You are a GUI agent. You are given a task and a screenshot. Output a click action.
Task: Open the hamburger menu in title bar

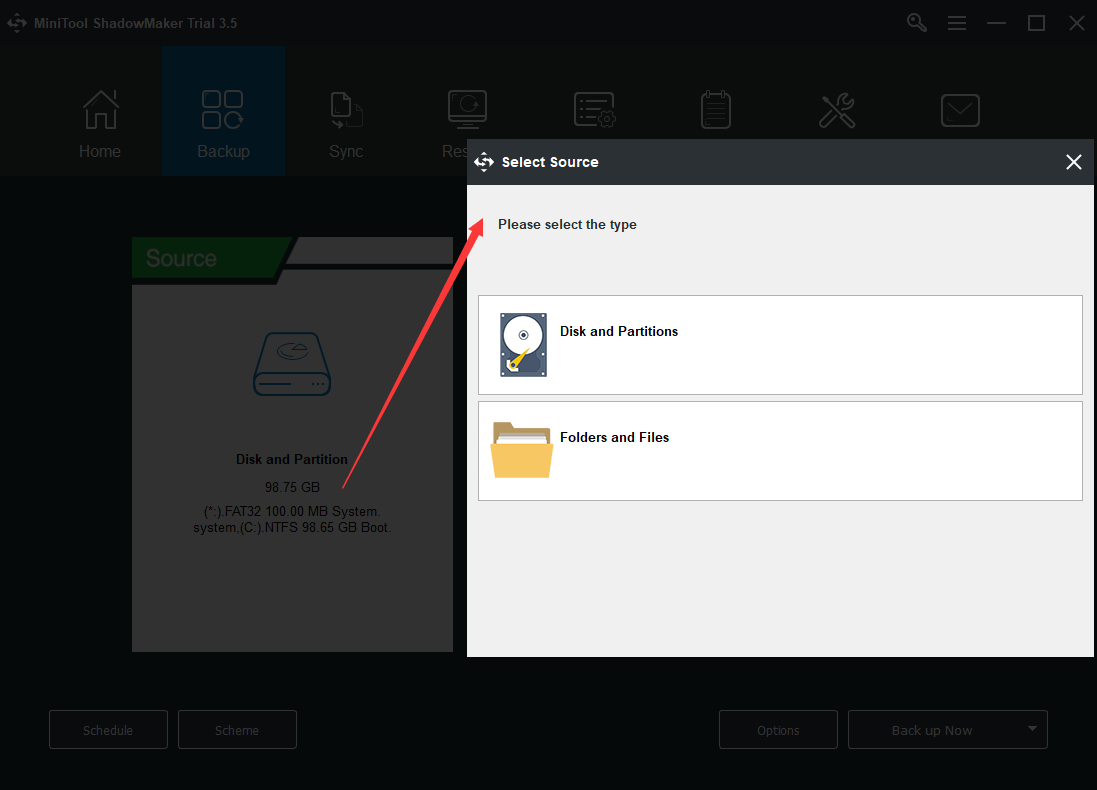(x=957, y=22)
